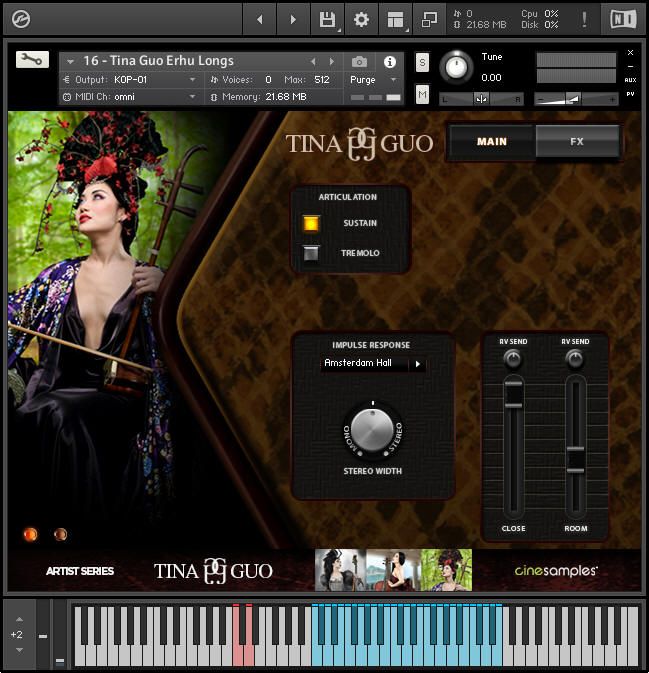Open the Output KOP-01 dropdown
This screenshot has width=649, height=673.
[x=192, y=80]
